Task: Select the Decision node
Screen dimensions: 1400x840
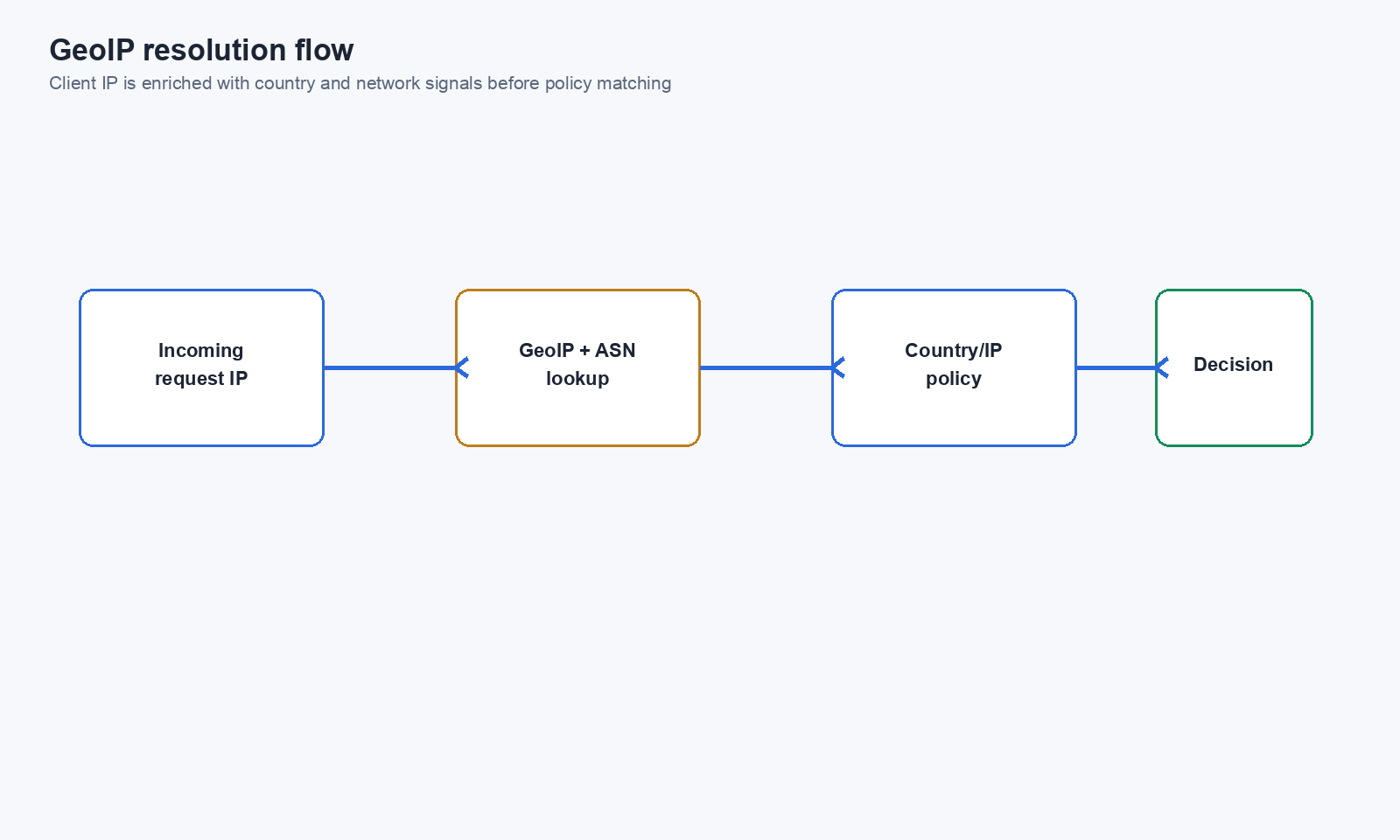Action: point(1234,367)
